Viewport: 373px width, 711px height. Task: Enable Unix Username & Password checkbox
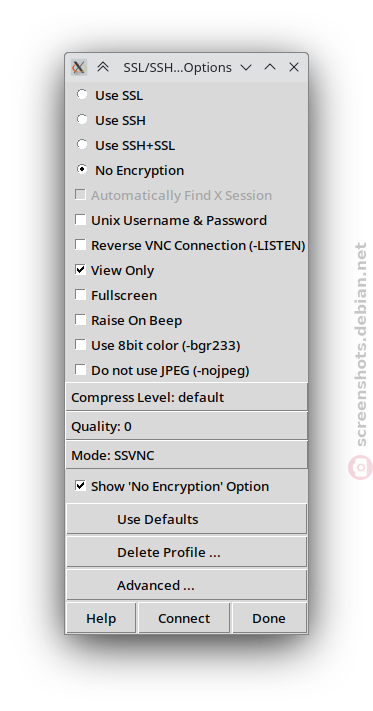[80, 220]
